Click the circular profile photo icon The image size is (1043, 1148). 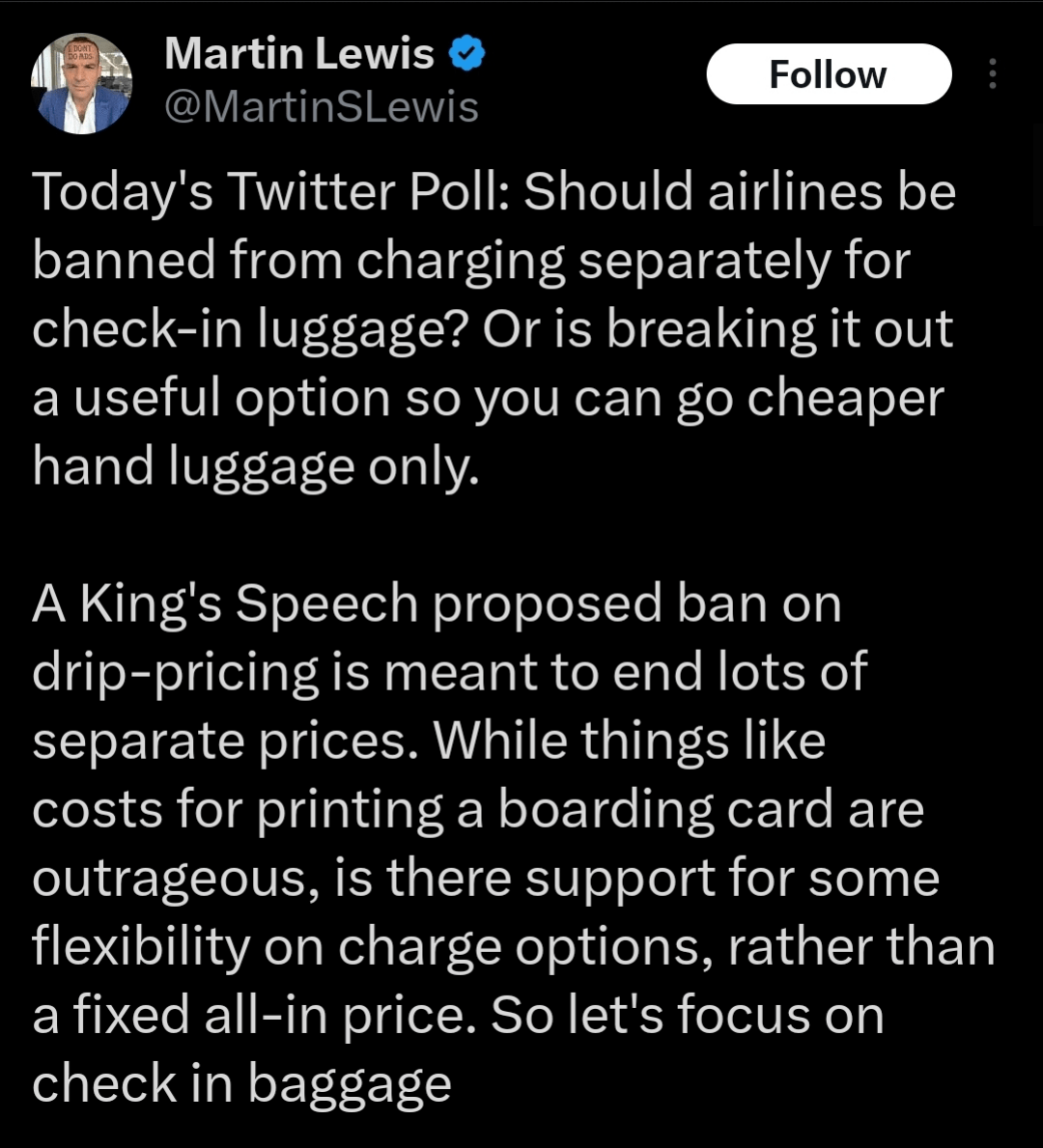click(x=82, y=81)
